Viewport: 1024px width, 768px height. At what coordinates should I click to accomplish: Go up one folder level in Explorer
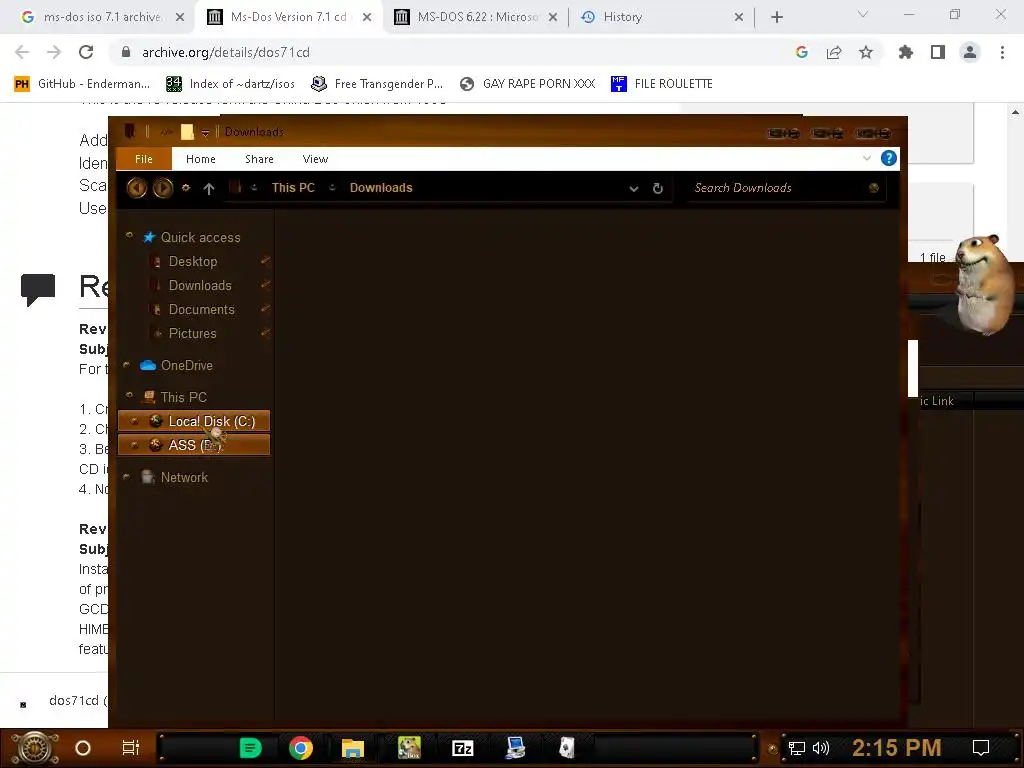209,189
